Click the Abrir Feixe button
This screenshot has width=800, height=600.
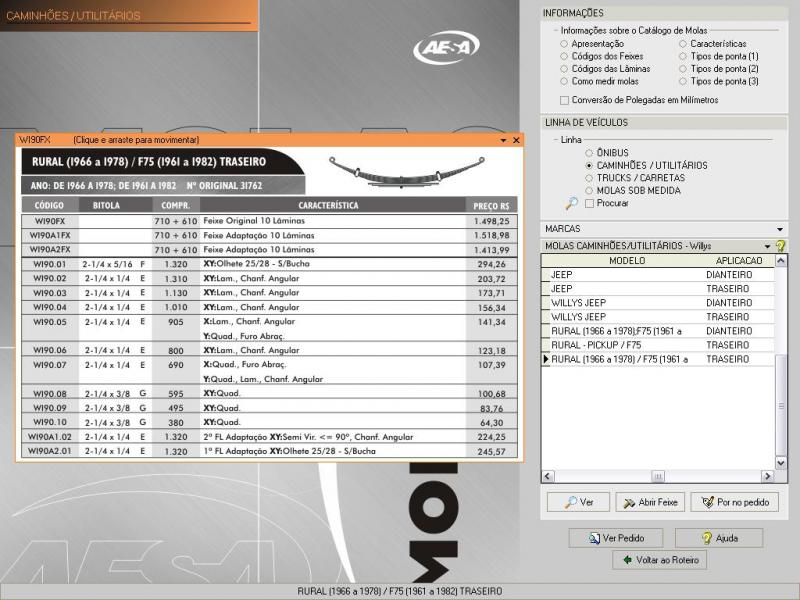click(x=649, y=502)
